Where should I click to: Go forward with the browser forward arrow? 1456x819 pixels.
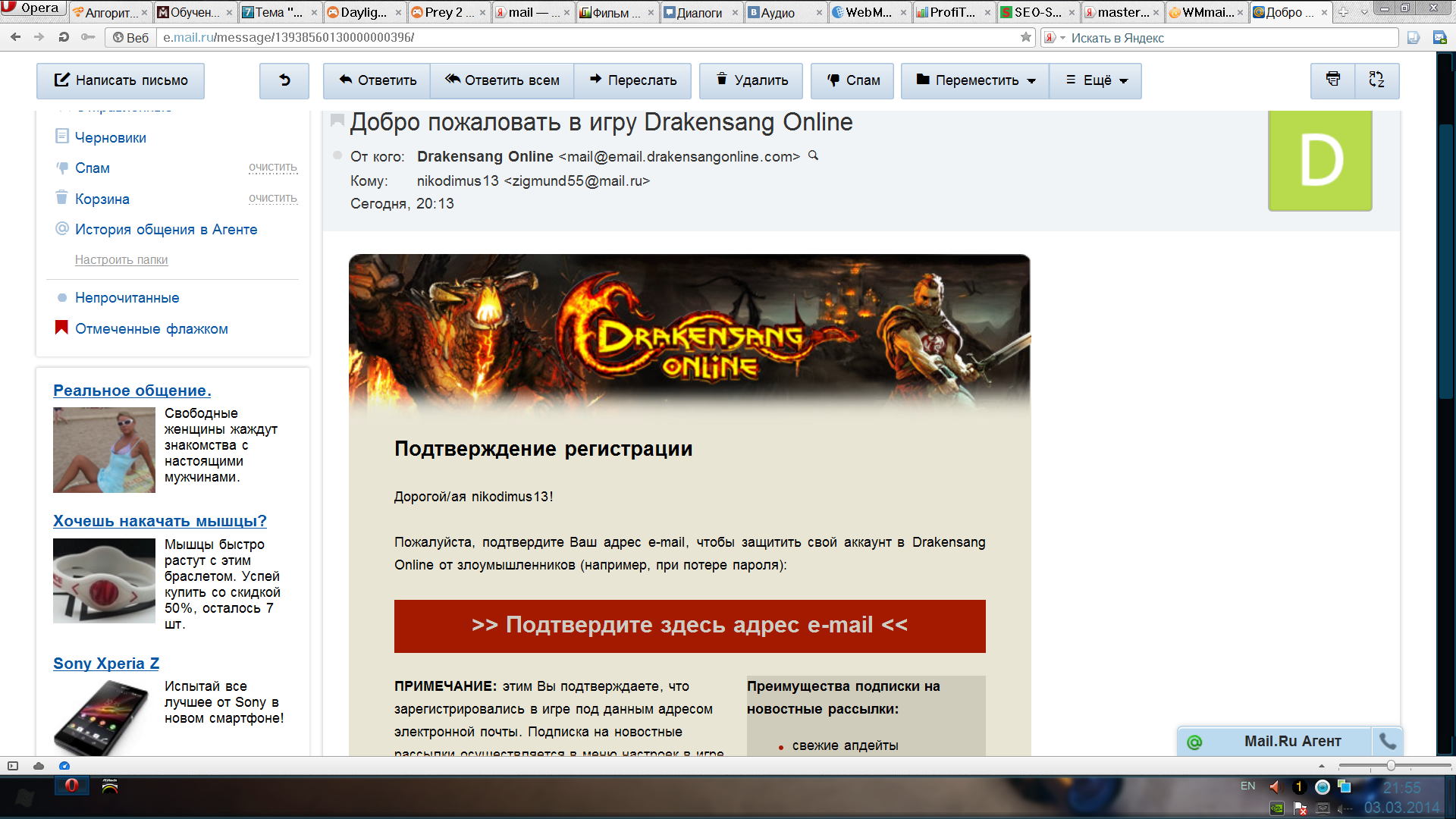[x=39, y=37]
